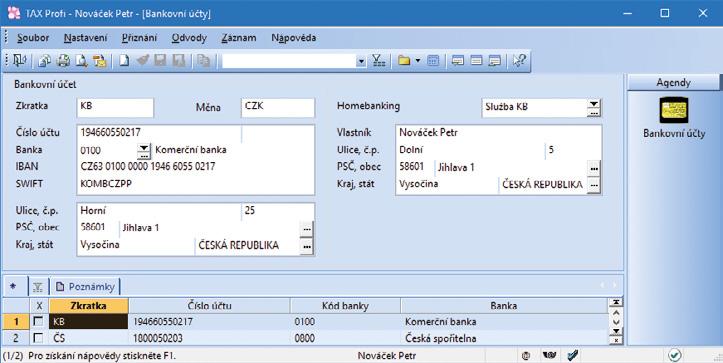Tick the X checkbox for ČS row

(x=39, y=338)
